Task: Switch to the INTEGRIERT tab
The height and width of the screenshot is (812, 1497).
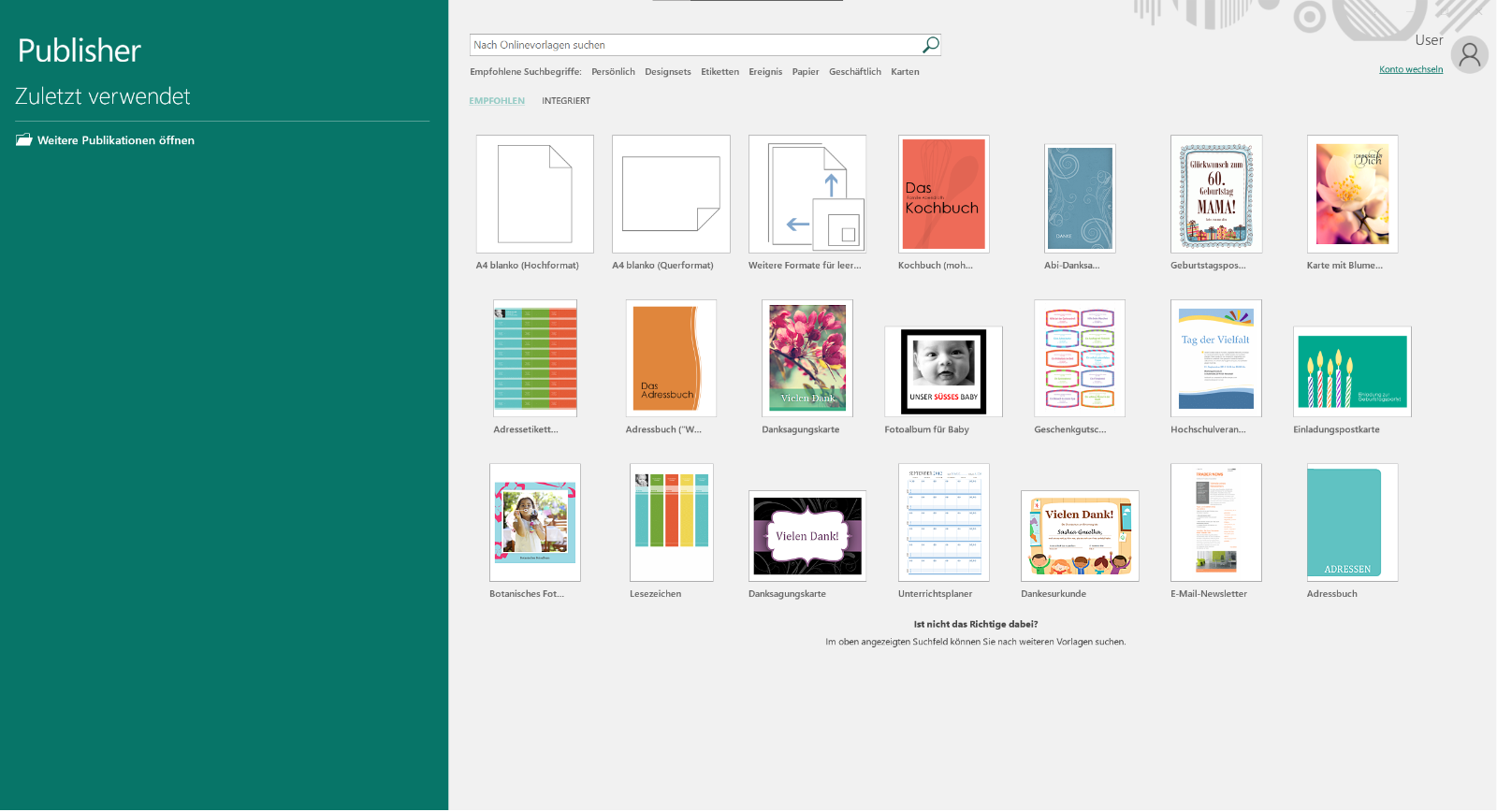Action: click(566, 101)
